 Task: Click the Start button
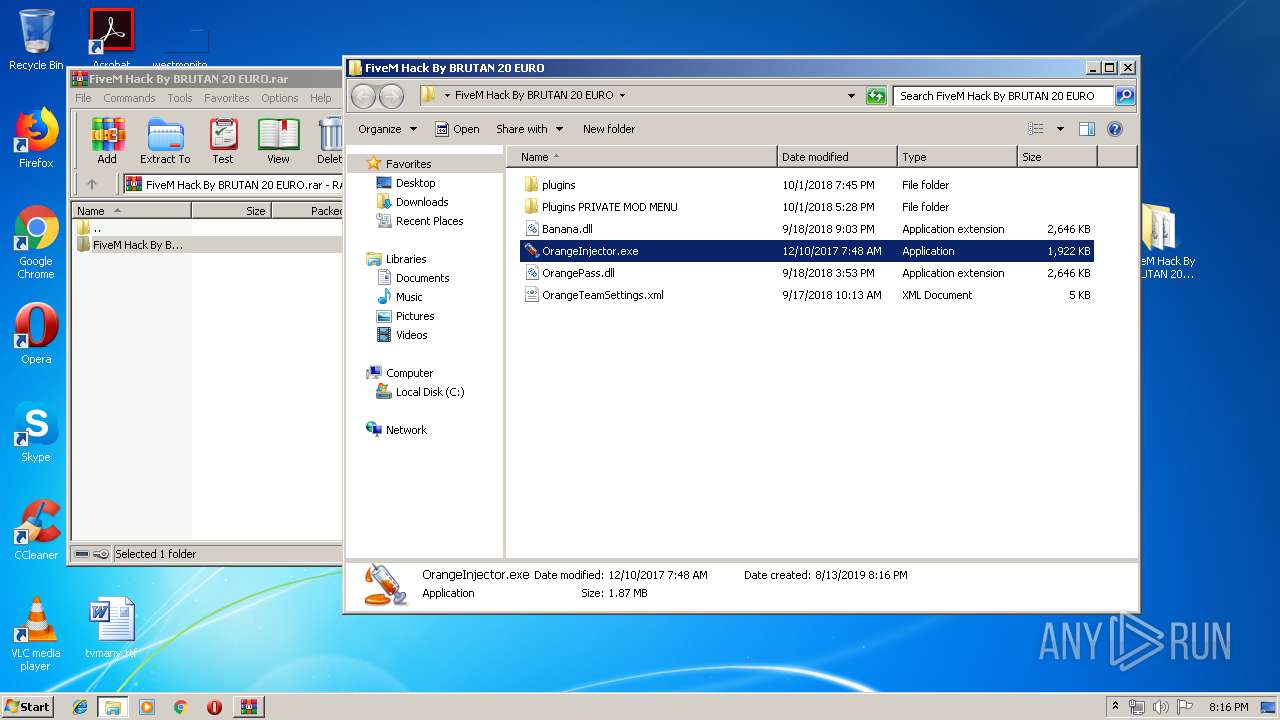[27, 707]
